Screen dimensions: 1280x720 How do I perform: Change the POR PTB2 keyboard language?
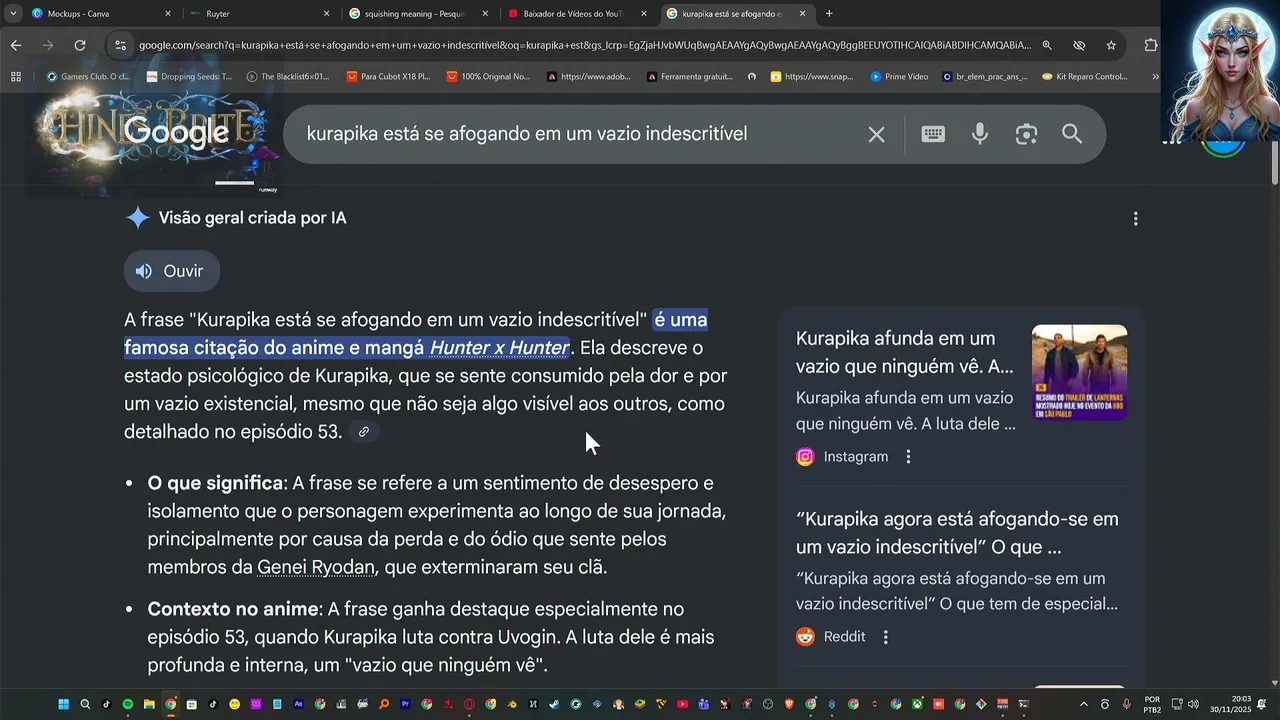click(x=1152, y=704)
